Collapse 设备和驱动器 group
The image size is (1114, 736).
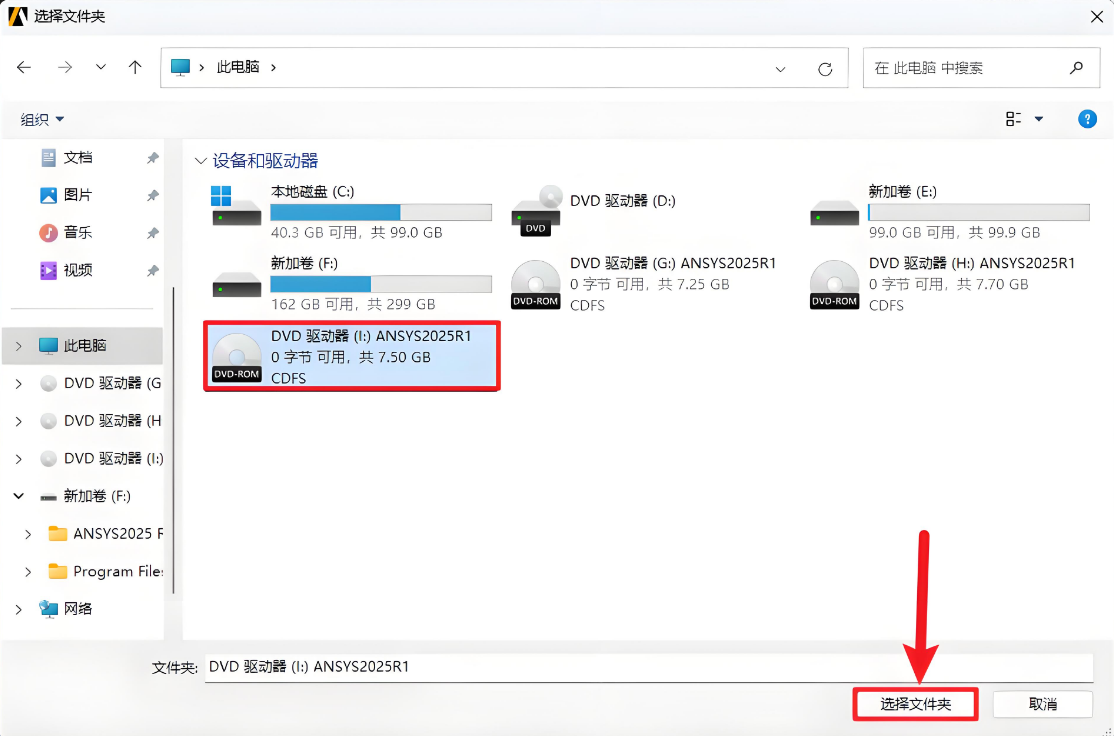click(201, 161)
